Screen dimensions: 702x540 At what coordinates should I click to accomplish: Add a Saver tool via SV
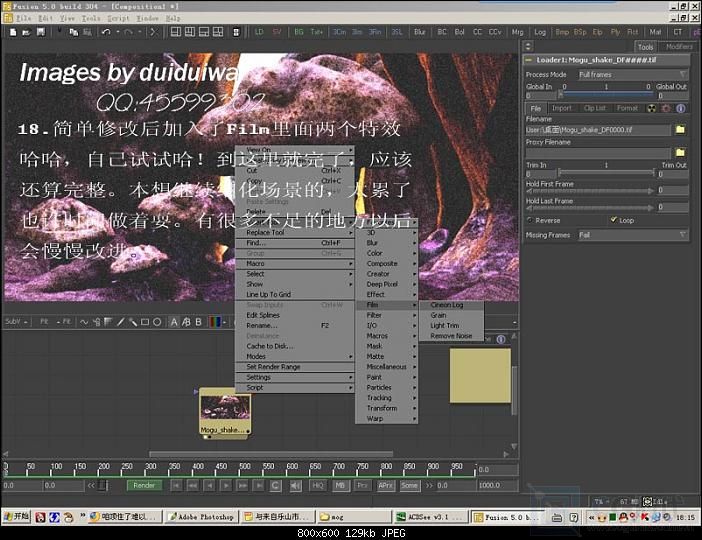click(277, 32)
